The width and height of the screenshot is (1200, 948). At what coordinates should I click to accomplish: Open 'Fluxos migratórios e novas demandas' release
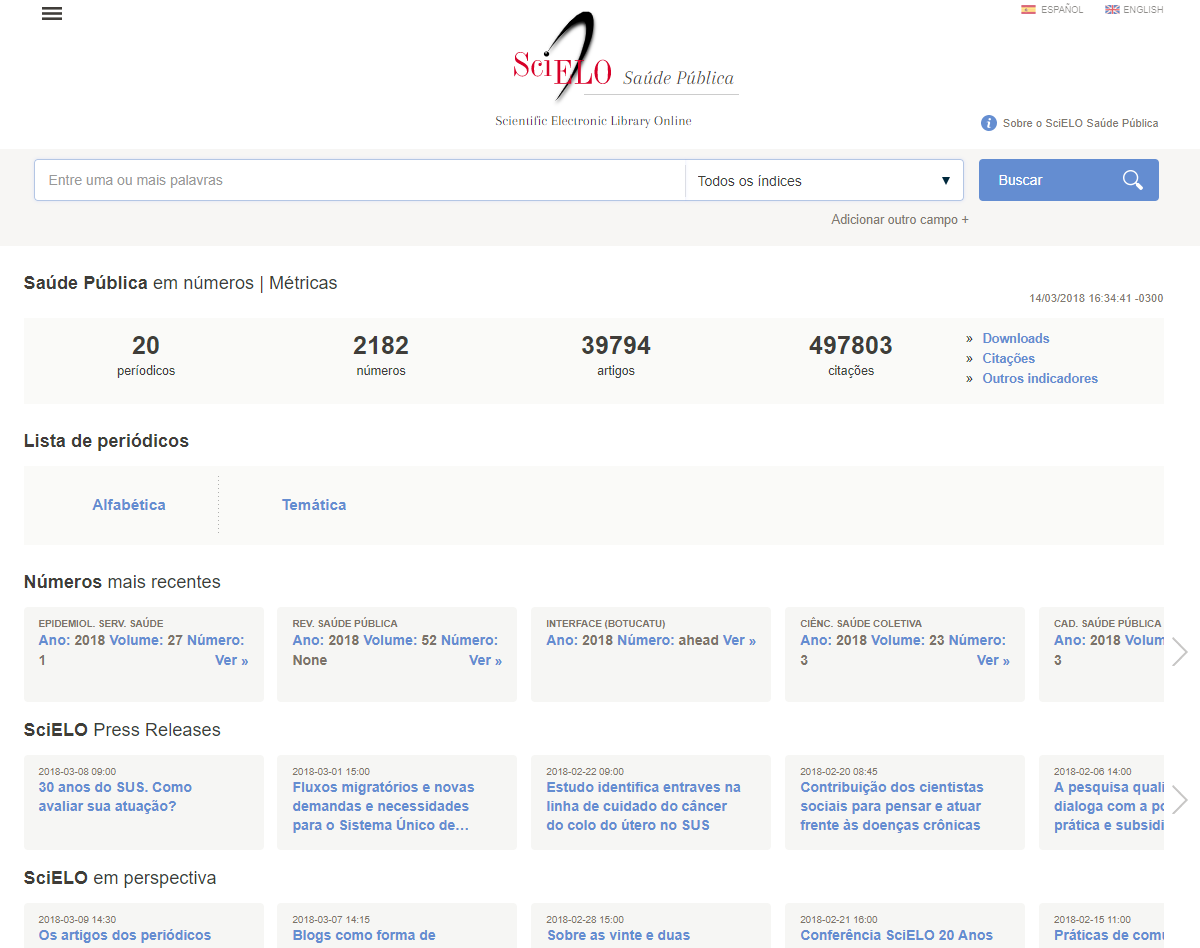(383, 806)
